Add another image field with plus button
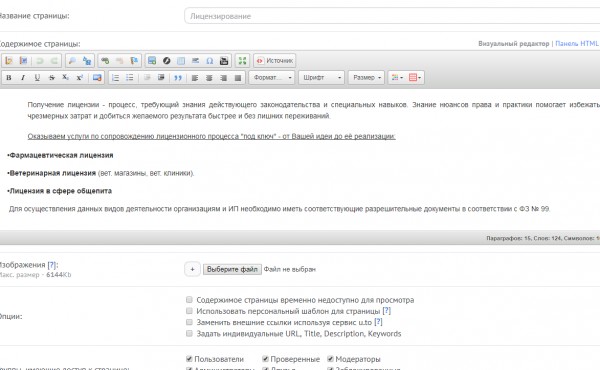The image size is (600, 370). pos(192,269)
